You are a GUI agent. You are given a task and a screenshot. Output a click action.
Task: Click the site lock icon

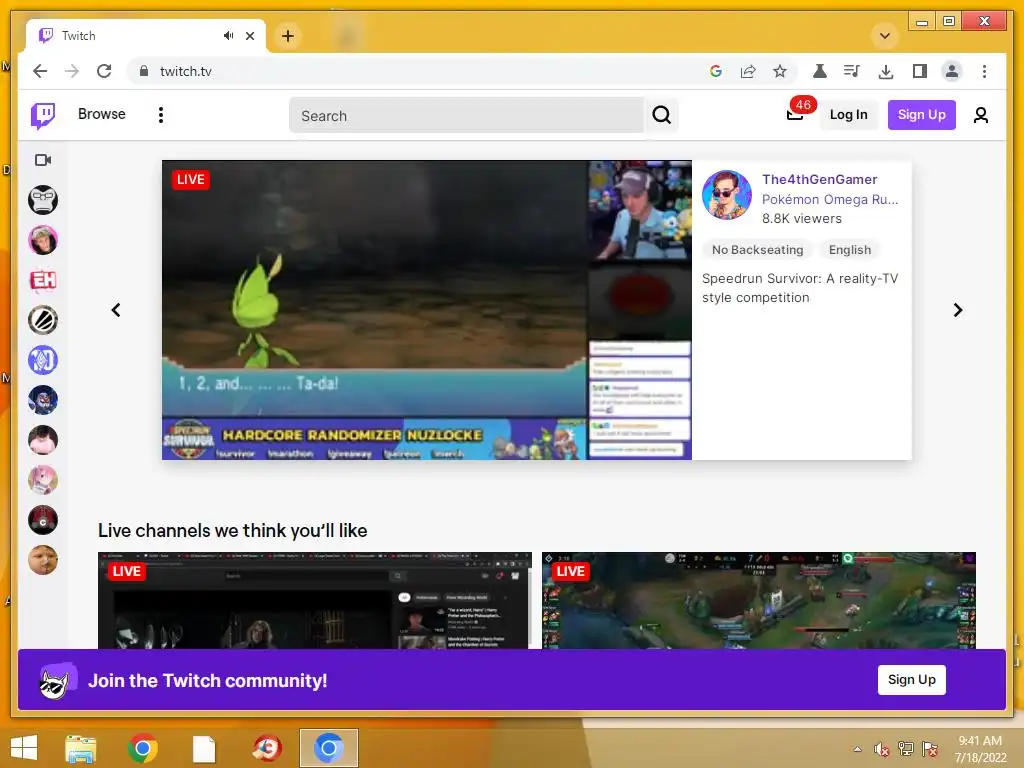(144, 71)
